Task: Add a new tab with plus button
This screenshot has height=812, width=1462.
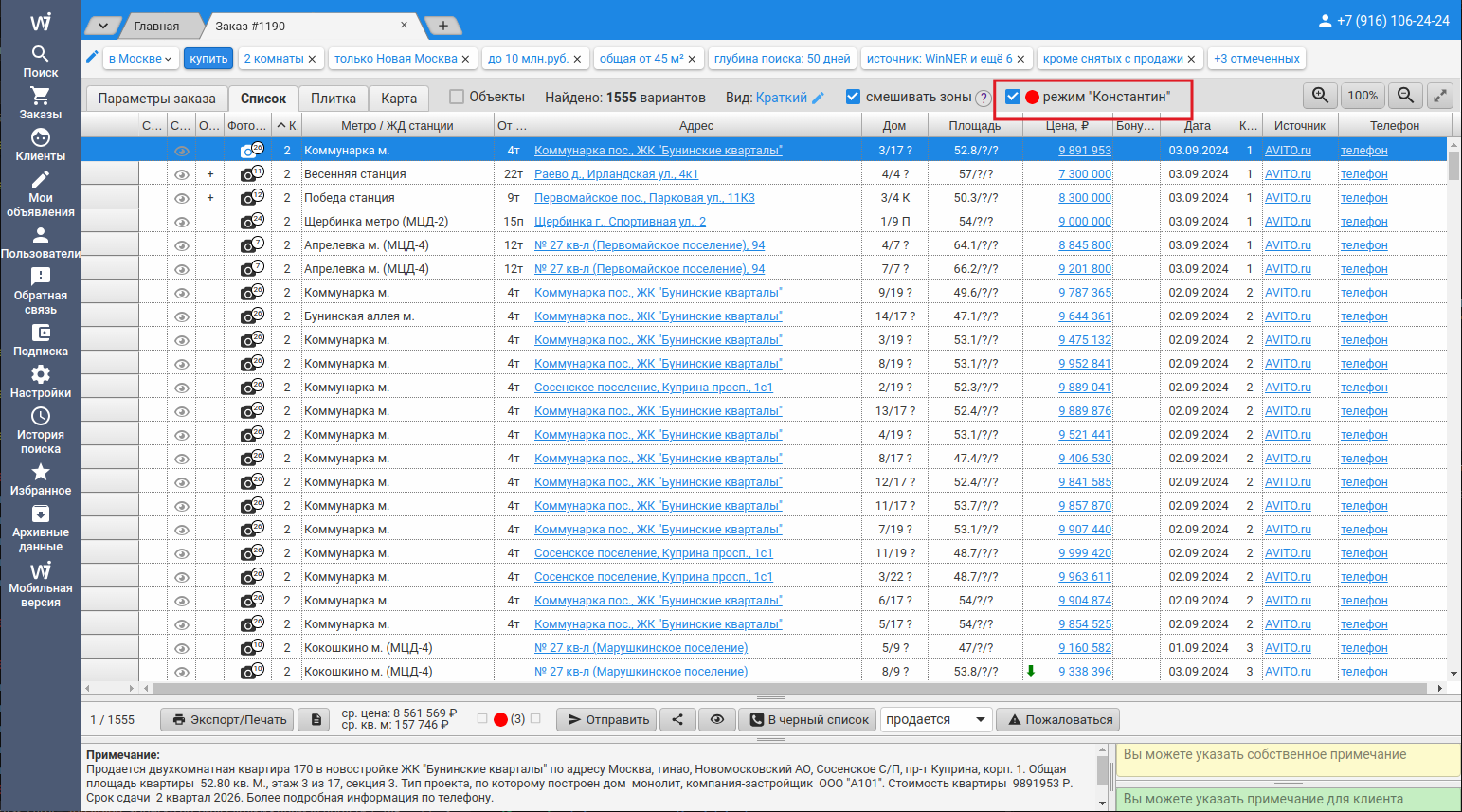Action: click(442, 26)
